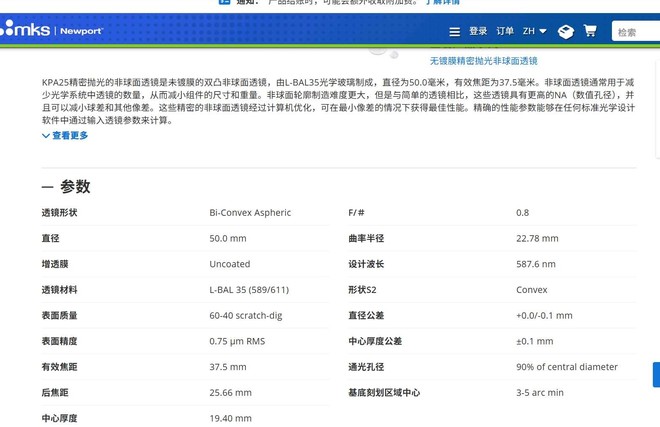Collapse the 参数 section header
Screen dimensions: 660x427
click(66, 186)
